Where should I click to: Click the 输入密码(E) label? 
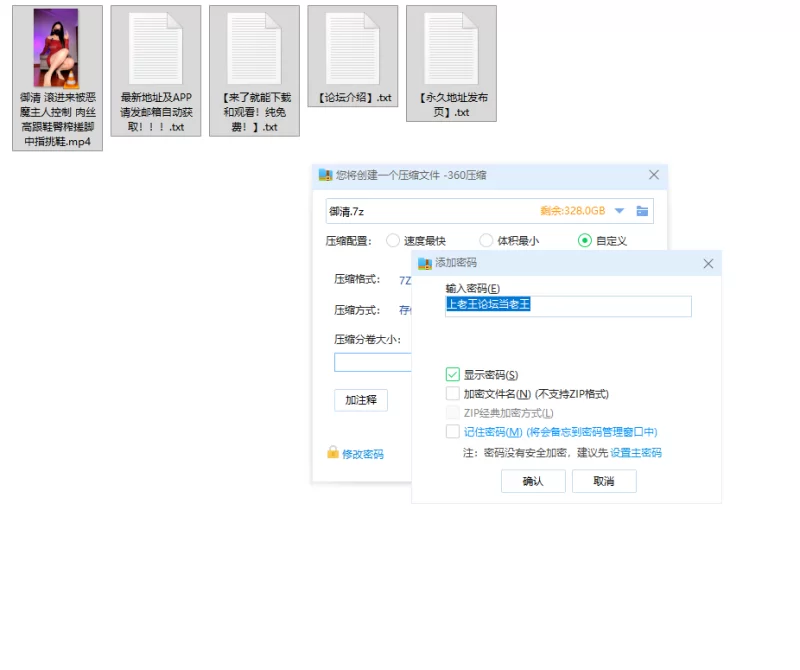[x=472, y=288]
